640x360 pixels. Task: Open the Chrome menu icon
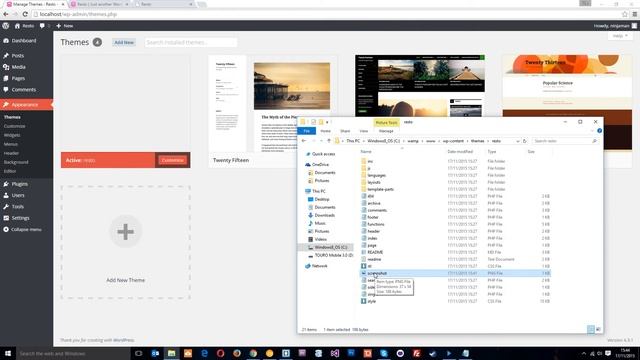click(635, 14)
